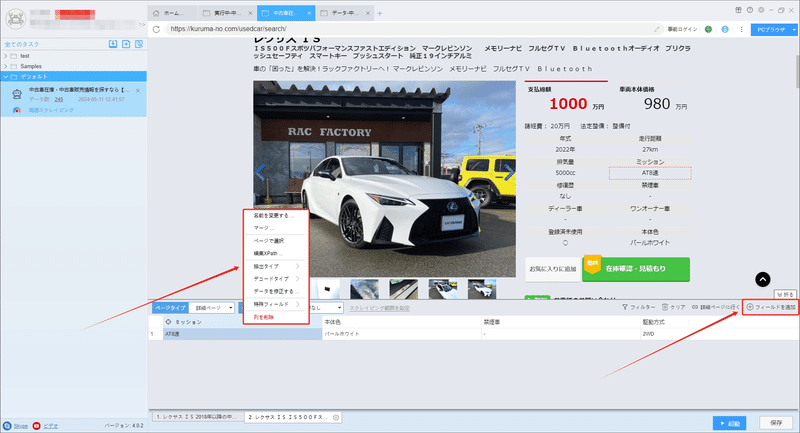This screenshot has height=433, width=800.
Task: Click the フィールドを追加 button
Action: click(x=770, y=307)
